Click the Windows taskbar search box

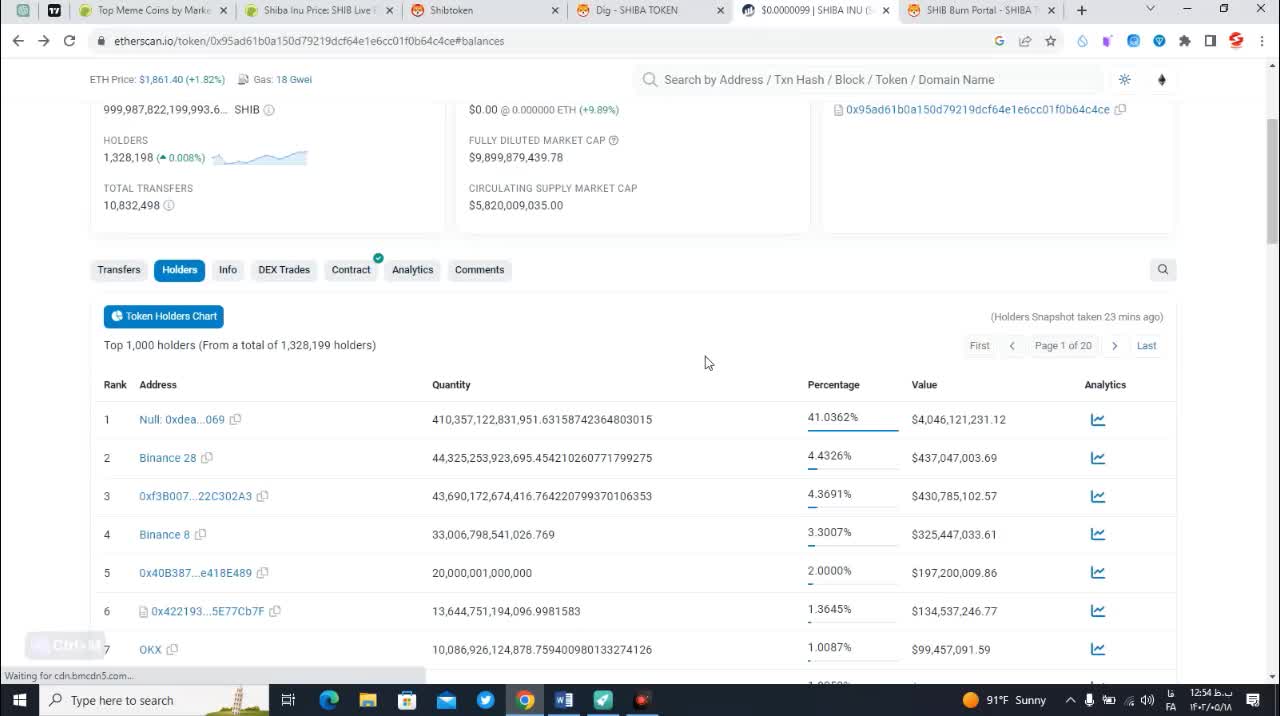(154, 700)
